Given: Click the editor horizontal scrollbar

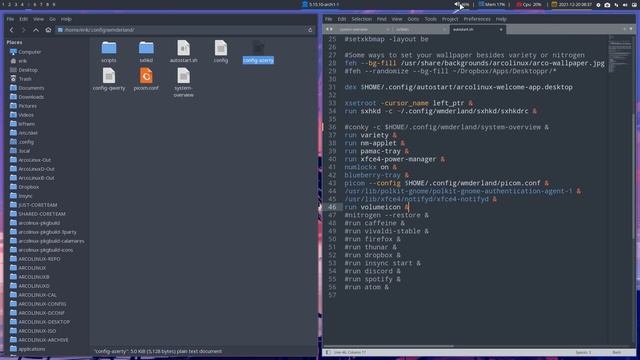Looking at the screenshot, I should click(389, 346).
